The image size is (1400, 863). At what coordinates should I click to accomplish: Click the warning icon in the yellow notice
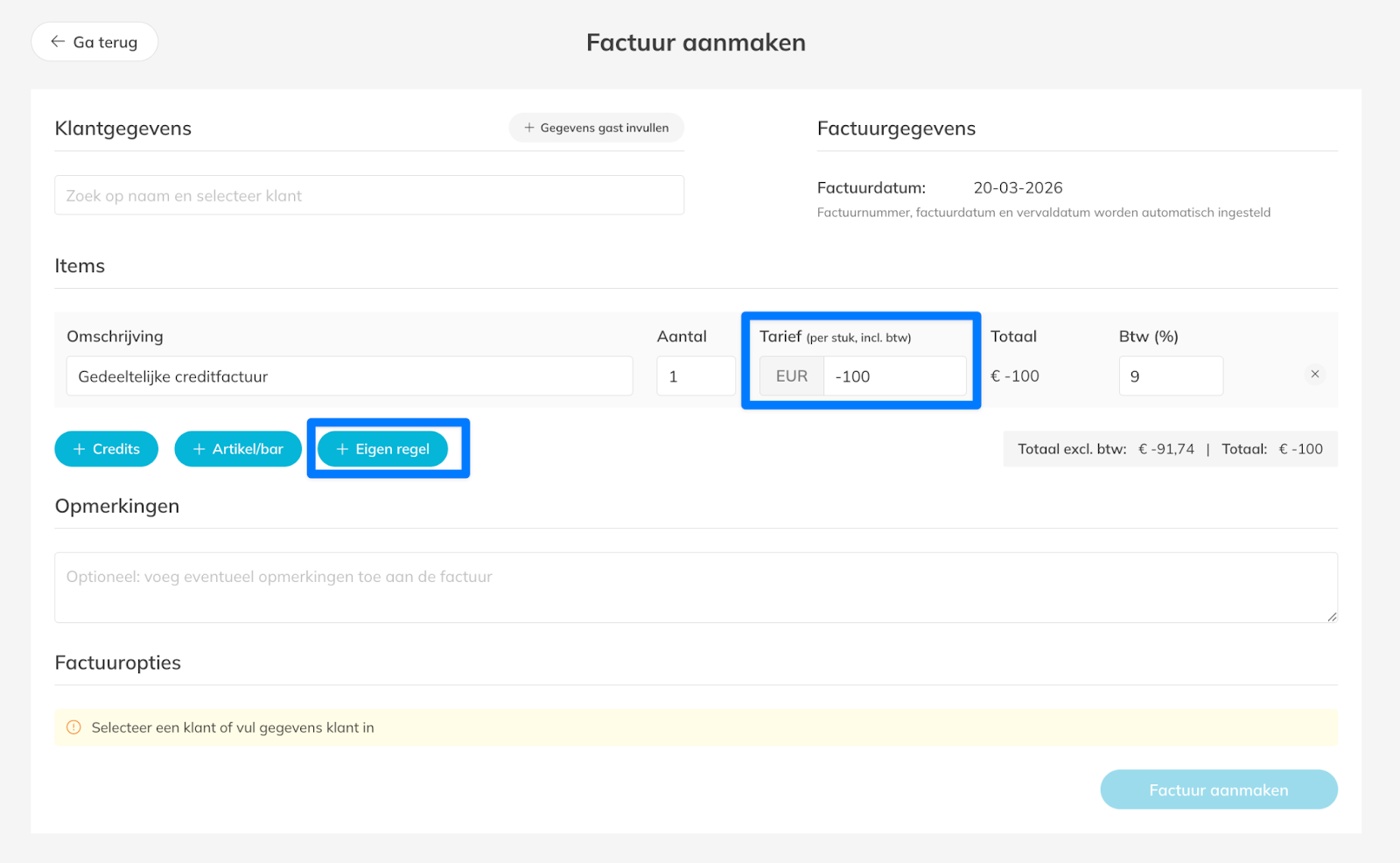74,727
